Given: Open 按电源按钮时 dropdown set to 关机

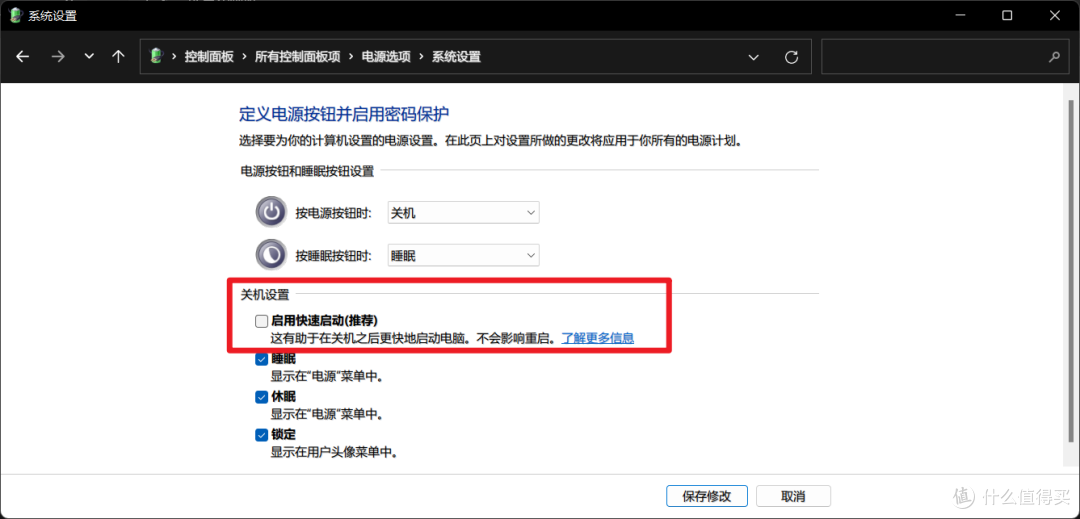Looking at the screenshot, I should pos(464,213).
